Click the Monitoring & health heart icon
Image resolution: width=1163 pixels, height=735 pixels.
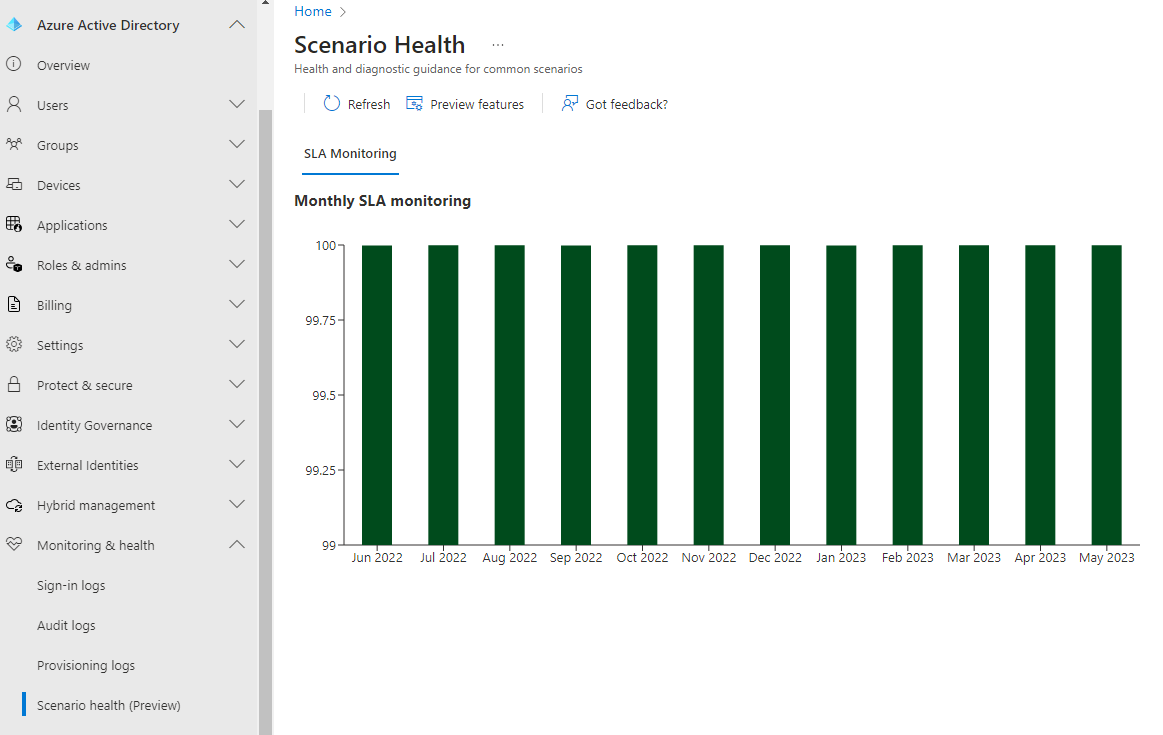click(13, 544)
